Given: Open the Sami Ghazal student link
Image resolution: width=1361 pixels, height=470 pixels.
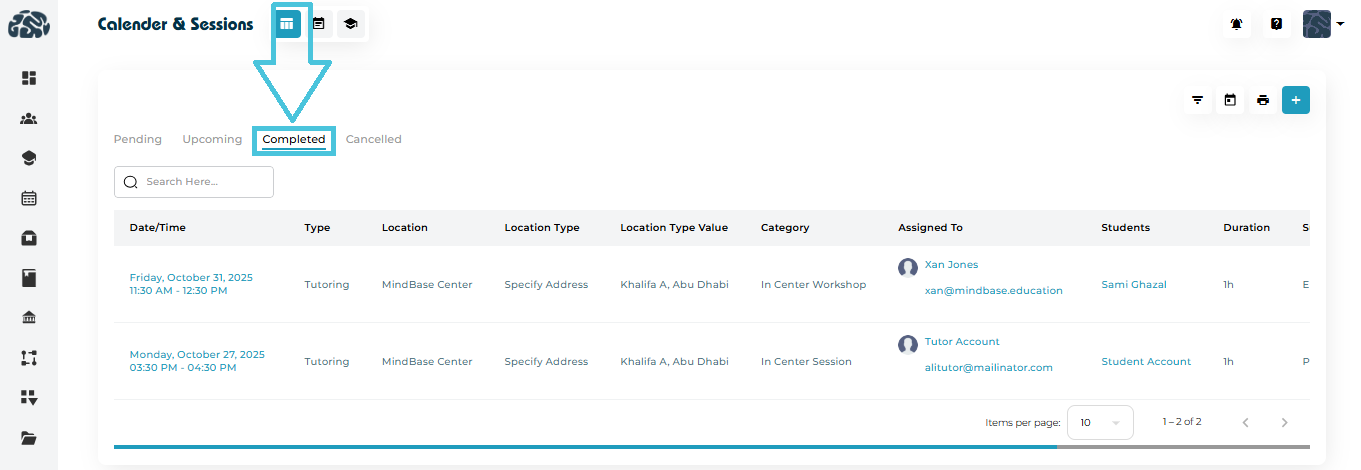Looking at the screenshot, I should tap(1134, 285).
